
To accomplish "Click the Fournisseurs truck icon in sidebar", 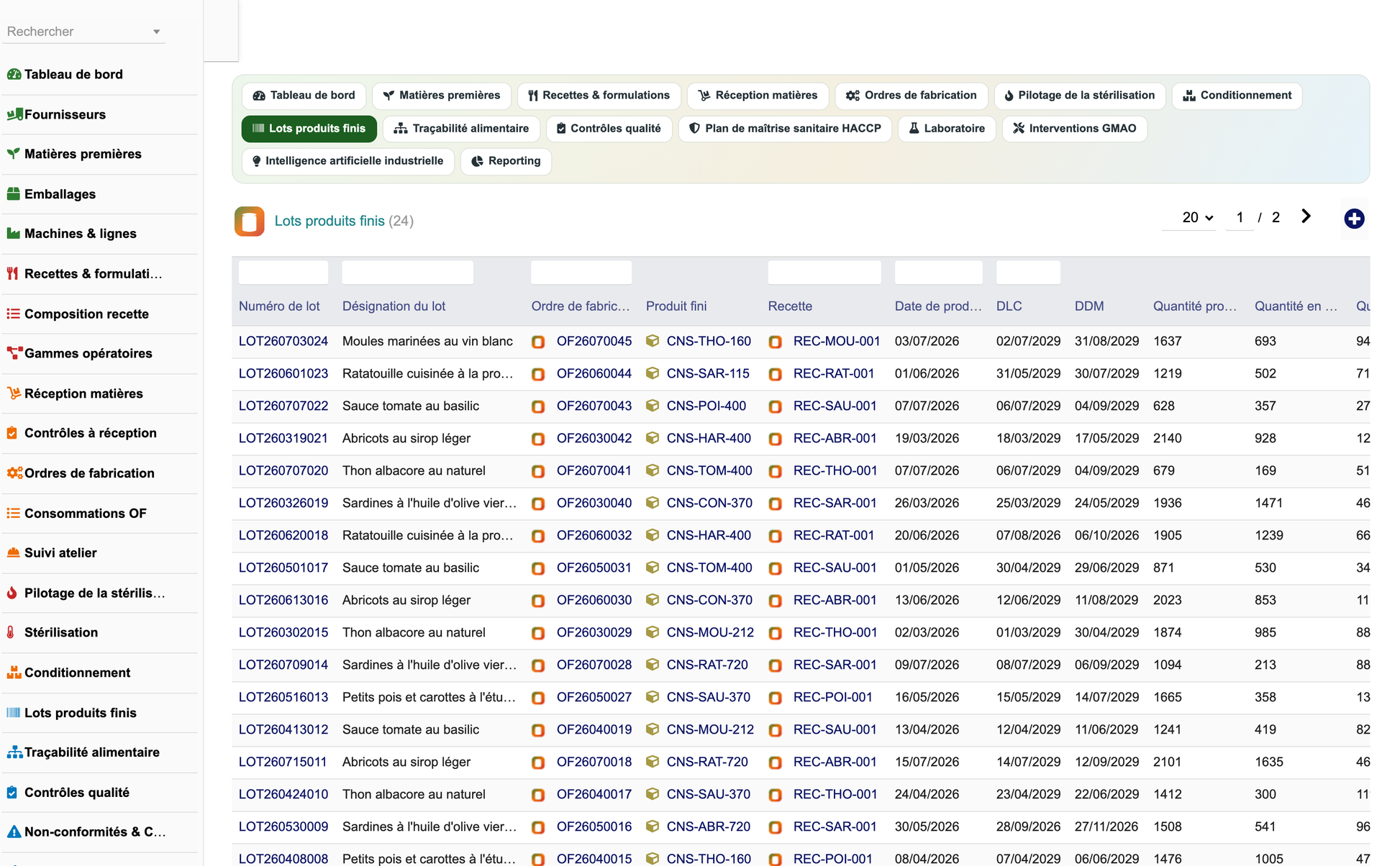I will point(14,114).
